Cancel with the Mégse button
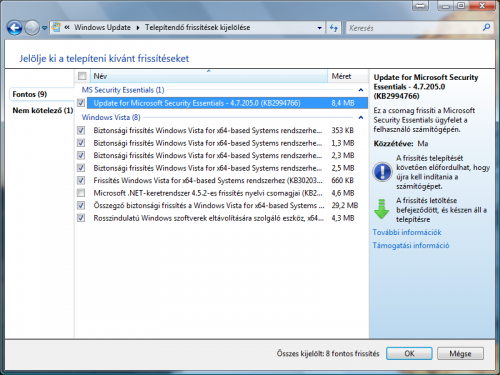Image resolution: width=500 pixels, height=375 pixels. click(460, 353)
